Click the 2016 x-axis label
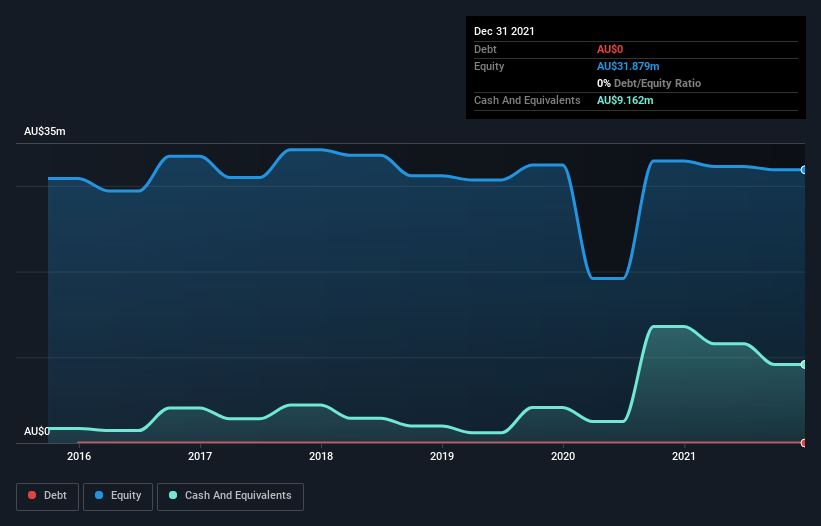 click(79, 456)
